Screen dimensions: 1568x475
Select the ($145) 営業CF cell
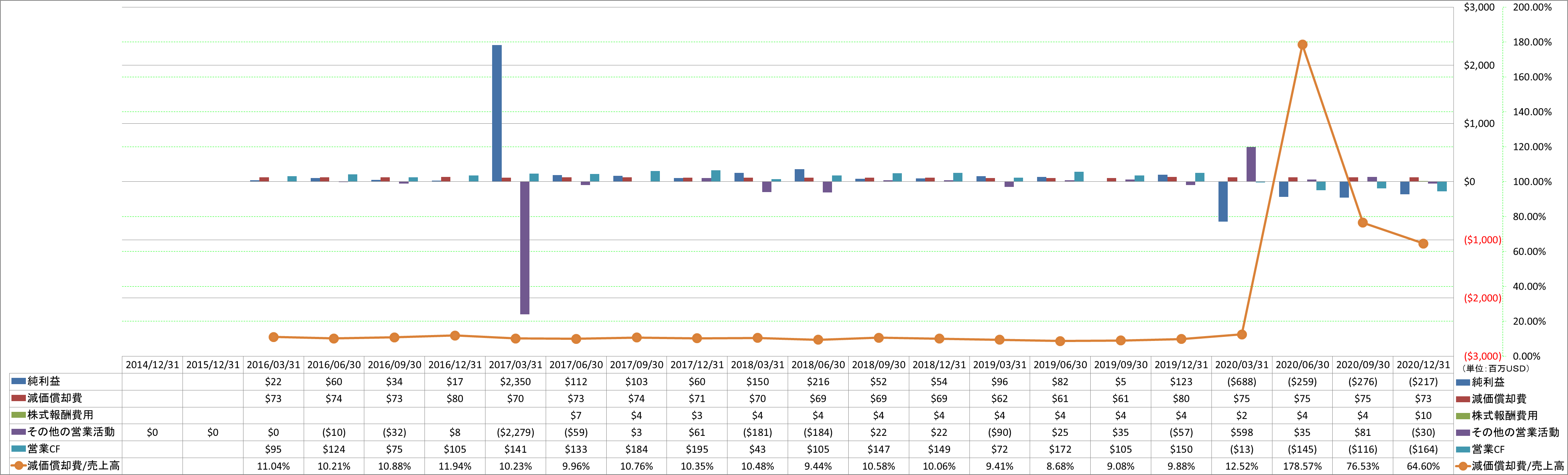pos(1302,450)
